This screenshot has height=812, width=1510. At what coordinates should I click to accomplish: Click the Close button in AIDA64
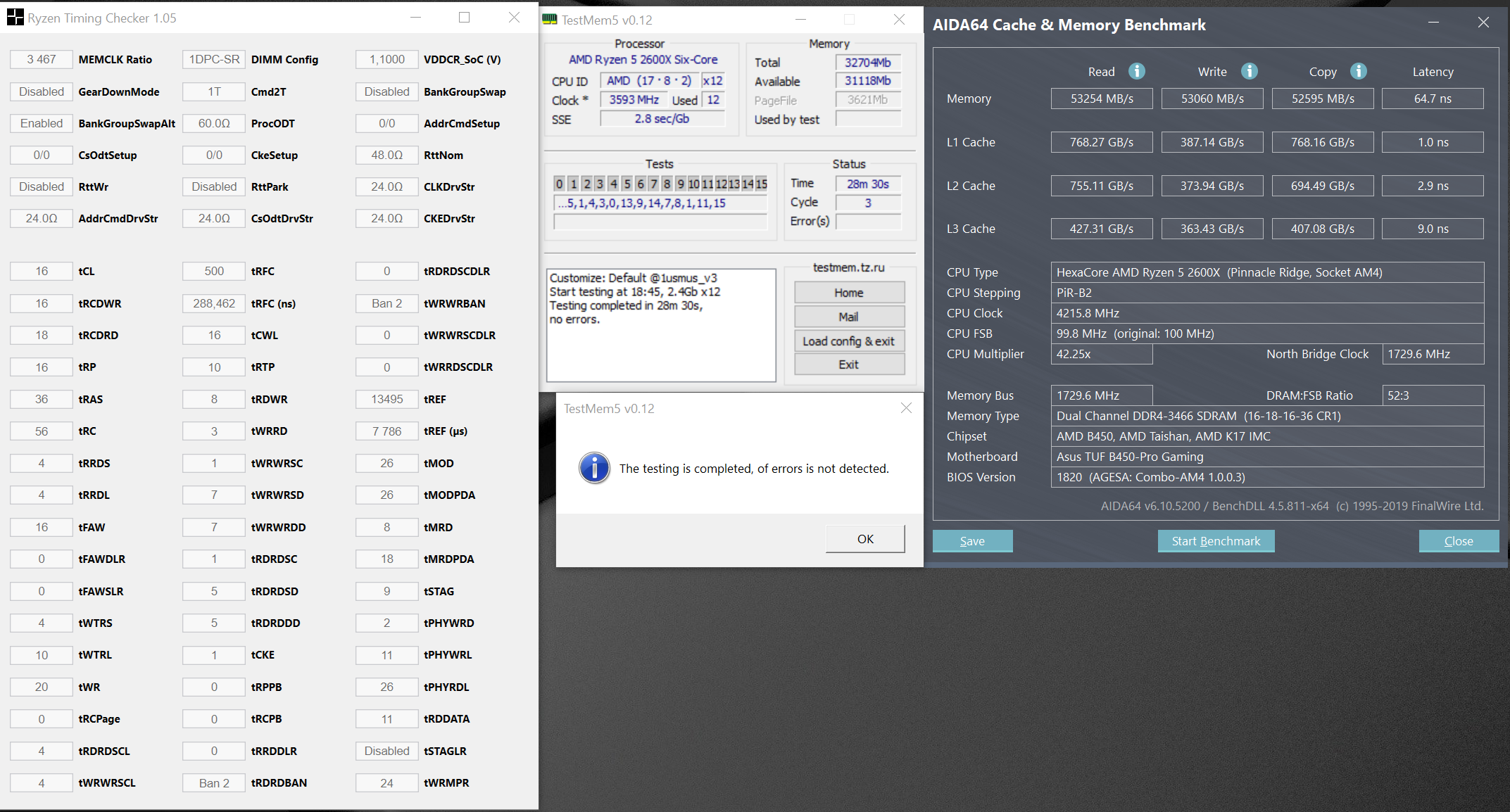[1458, 541]
